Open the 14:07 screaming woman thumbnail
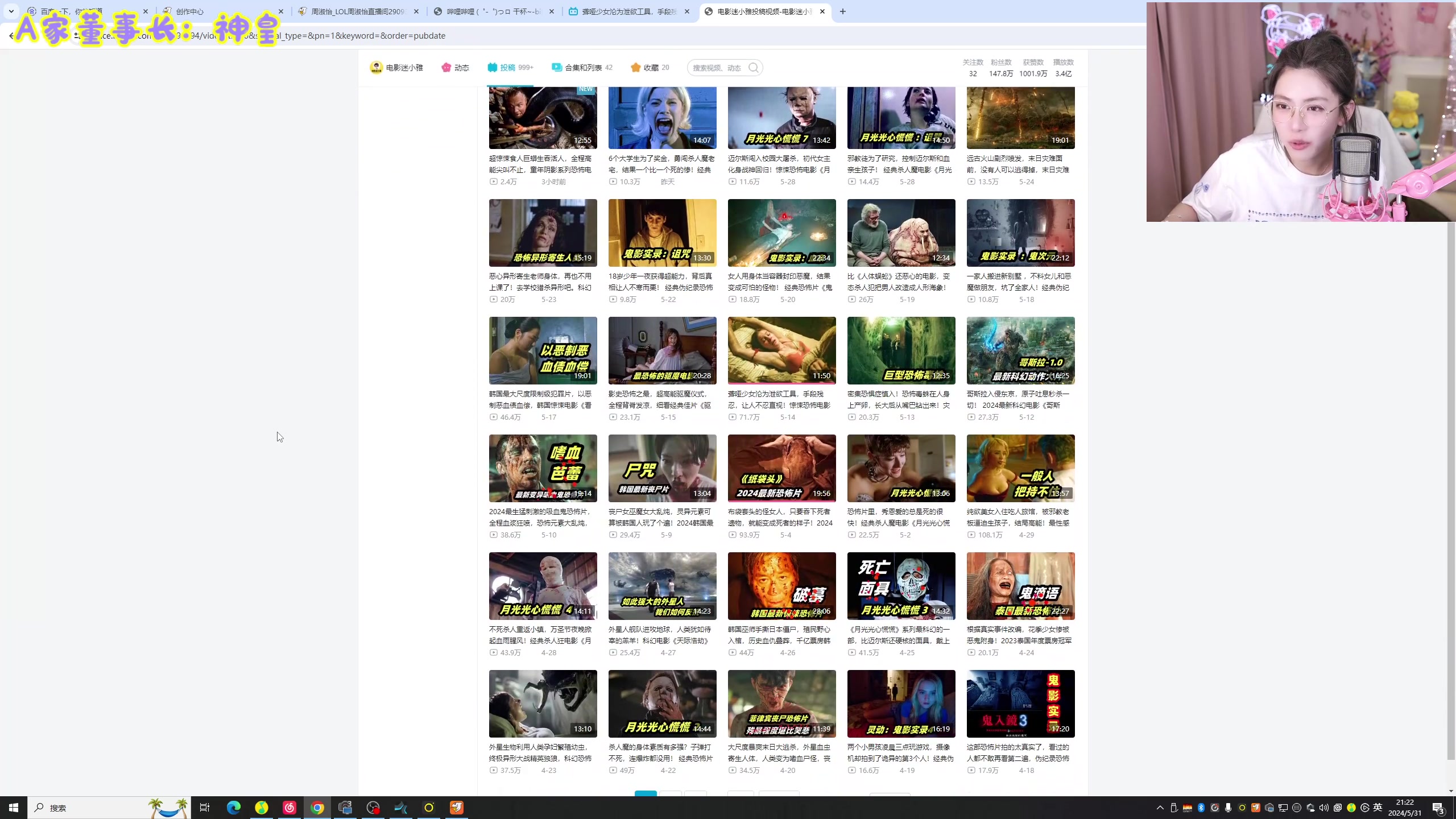The height and width of the screenshot is (819, 1456). tap(662, 118)
